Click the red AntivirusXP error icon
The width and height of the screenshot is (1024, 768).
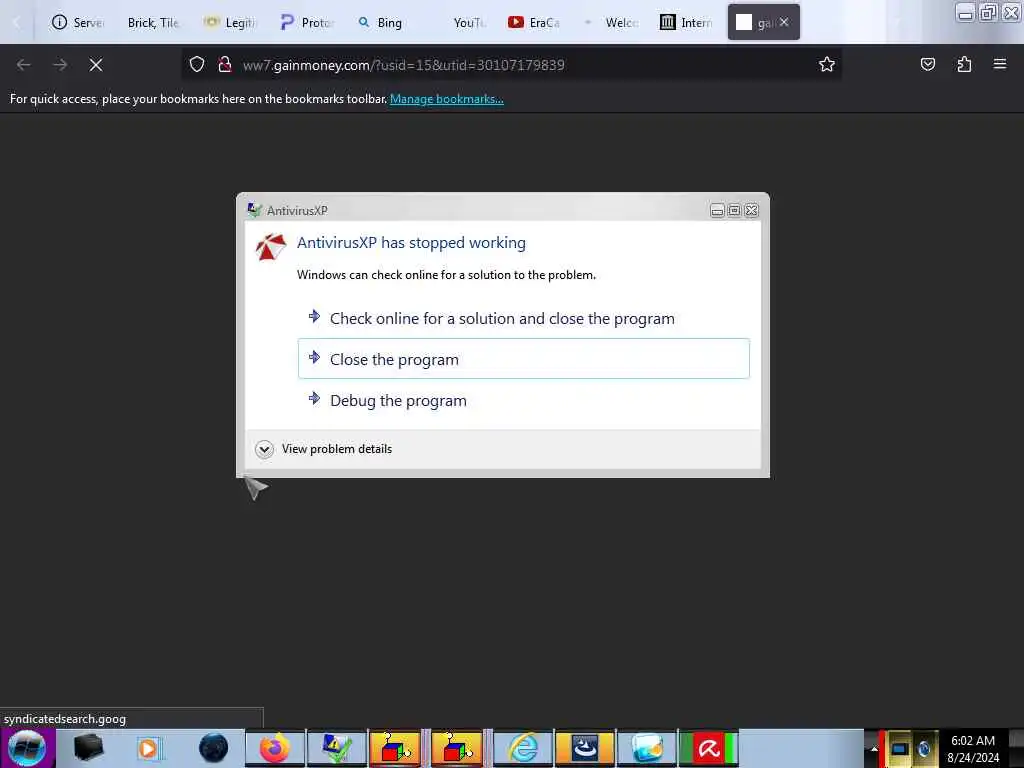point(270,247)
